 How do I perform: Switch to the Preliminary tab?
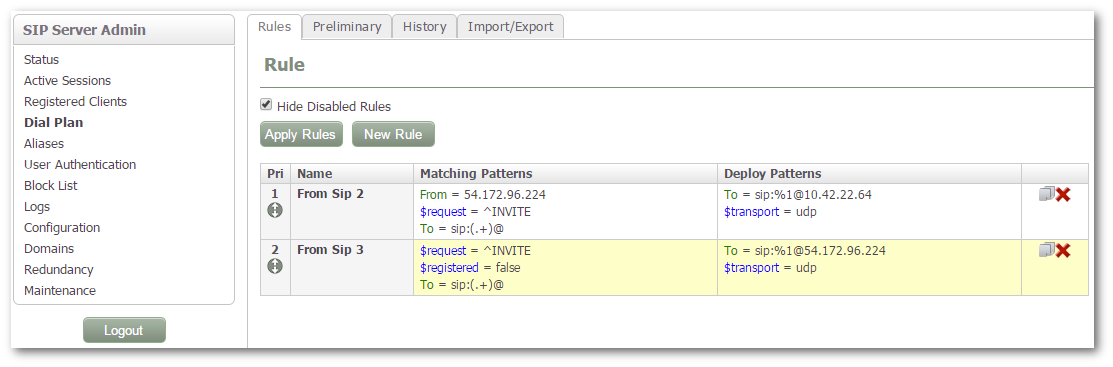coord(346,27)
